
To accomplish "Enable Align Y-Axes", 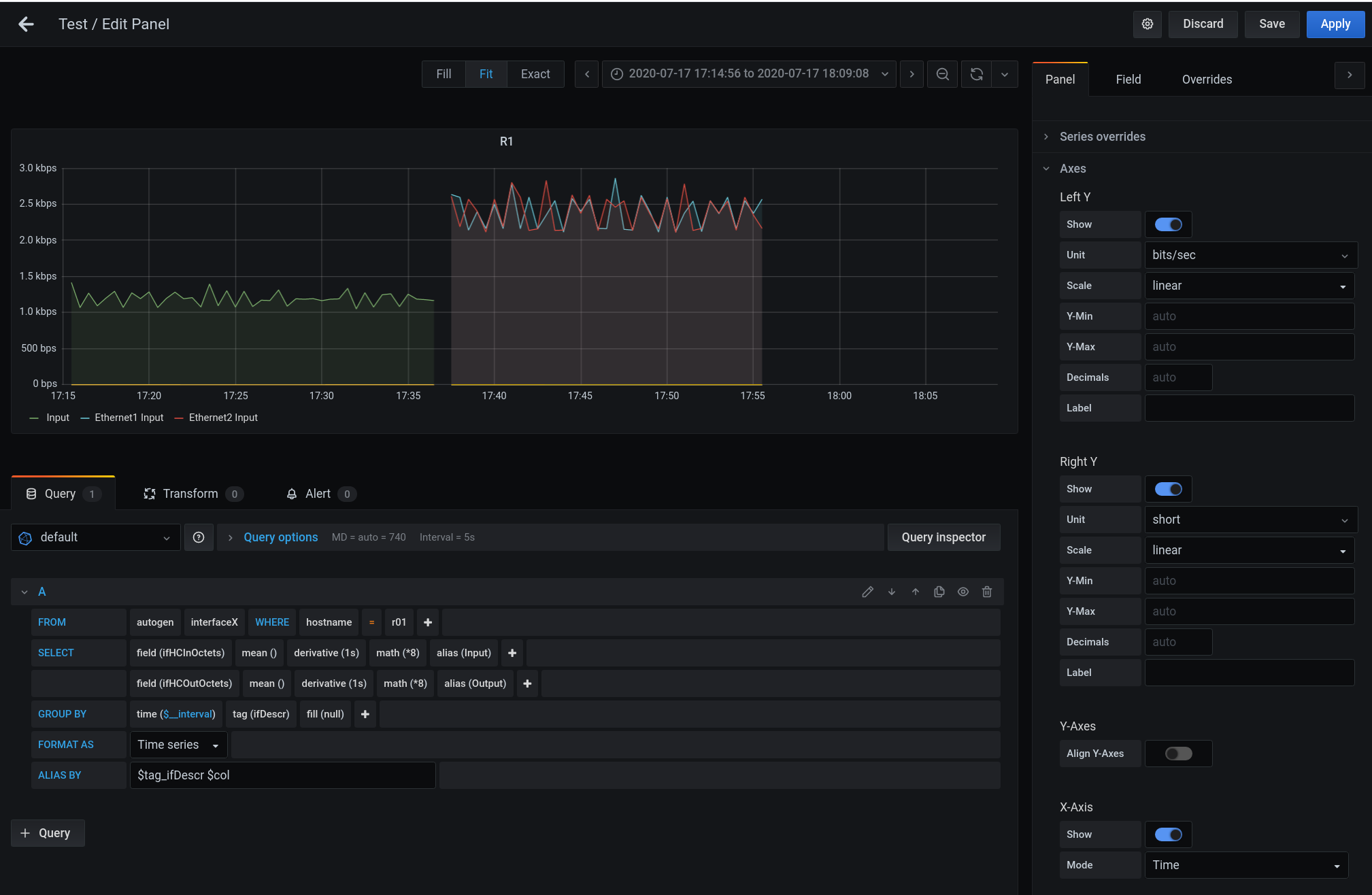I will coord(1178,753).
